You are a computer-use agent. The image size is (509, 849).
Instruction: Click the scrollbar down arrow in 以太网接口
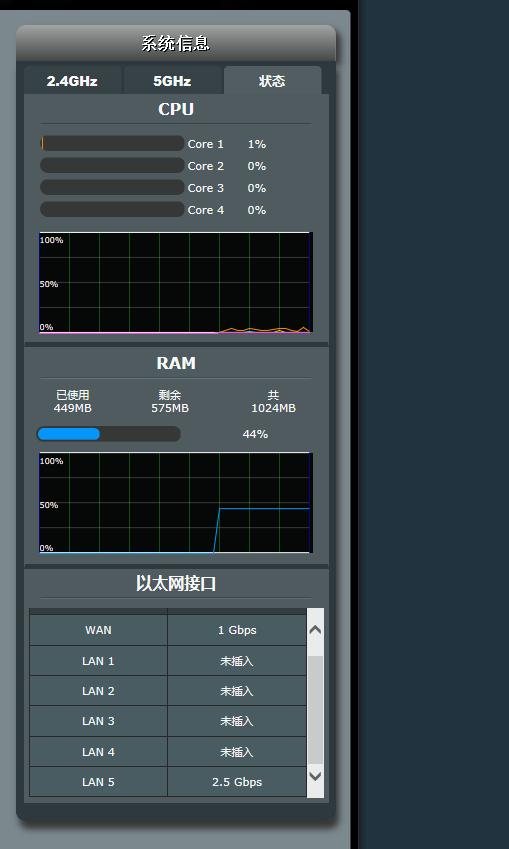[315, 776]
